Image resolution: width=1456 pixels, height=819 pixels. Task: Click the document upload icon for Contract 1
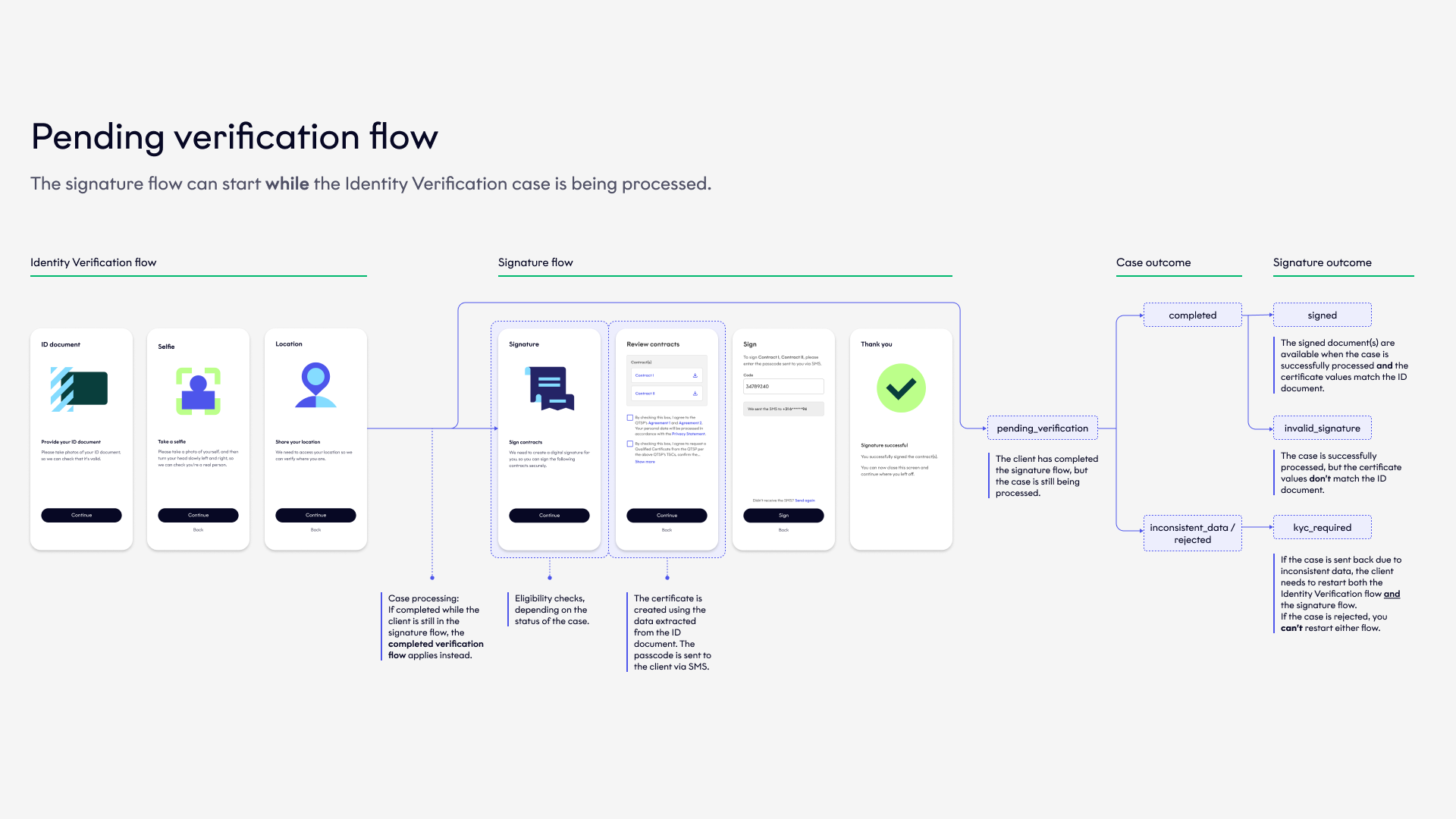pyautogui.click(x=695, y=375)
